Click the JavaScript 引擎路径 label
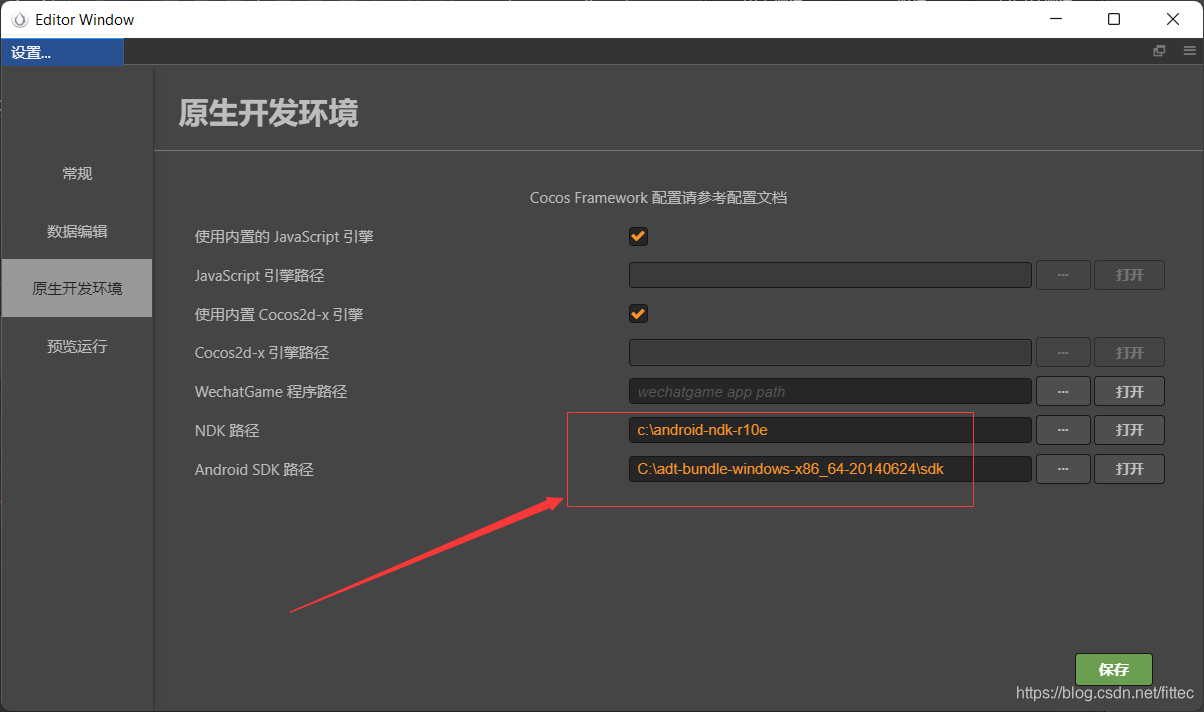This screenshot has height=712, width=1204. (260, 276)
